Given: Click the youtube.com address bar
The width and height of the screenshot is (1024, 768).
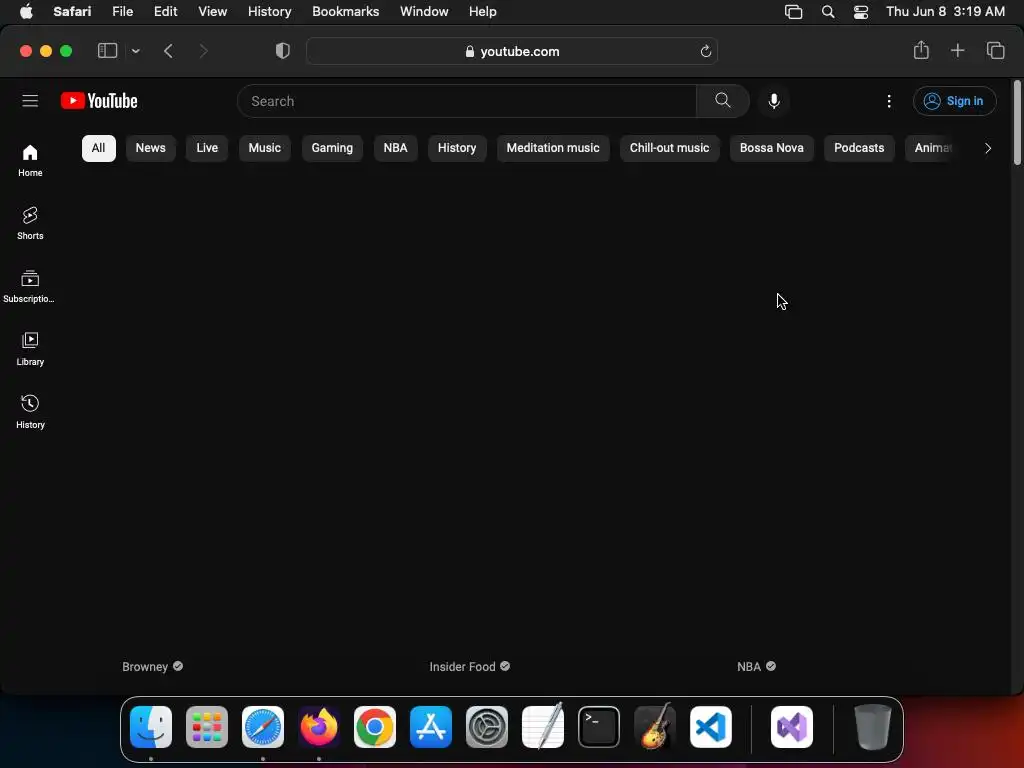Looking at the screenshot, I should tap(512, 51).
